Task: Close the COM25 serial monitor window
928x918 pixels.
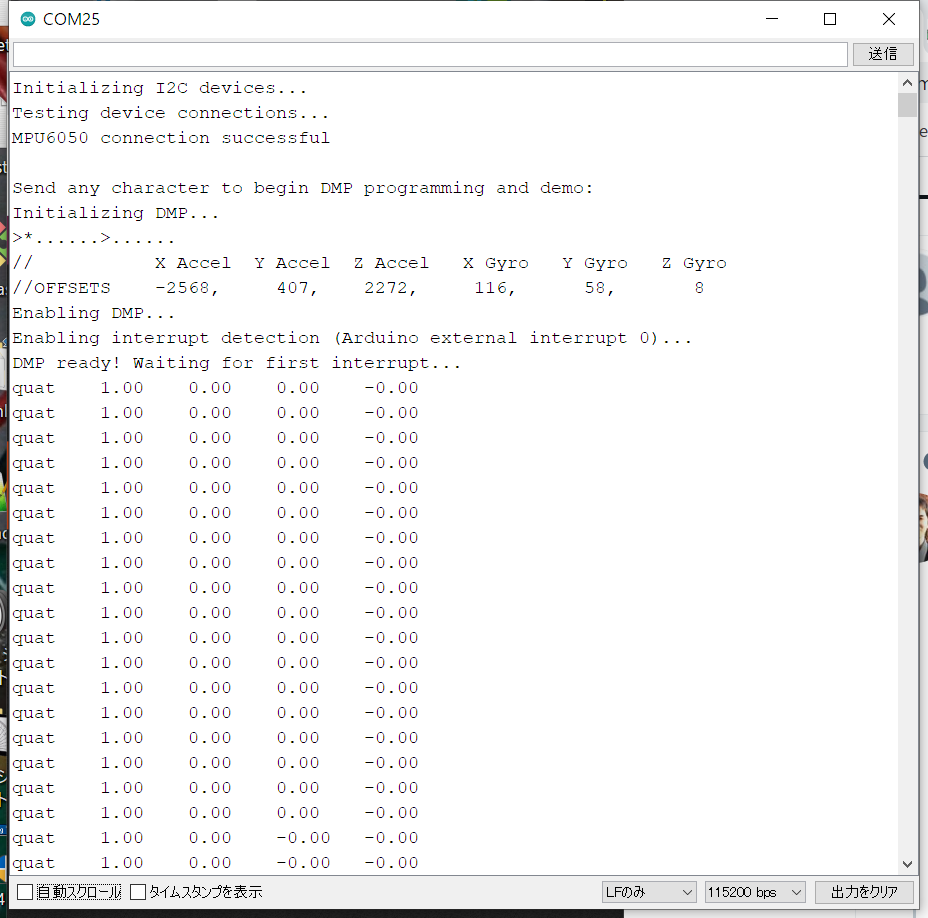Action: pos(888,19)
